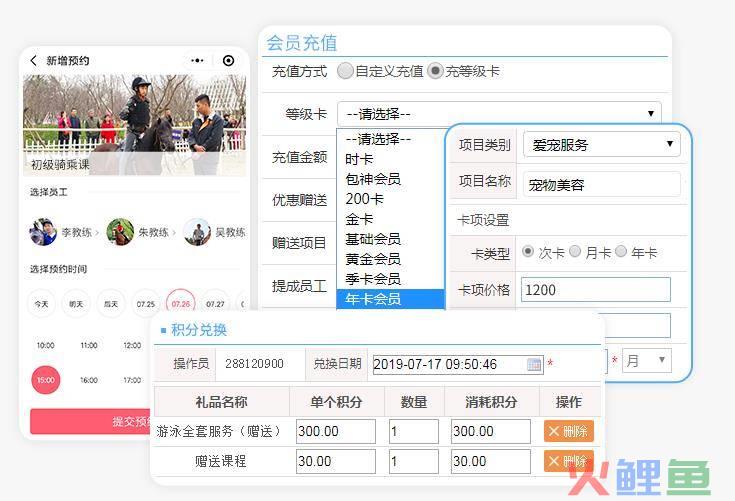Select 07.25 date chip
Image resolution: width=735 pixels, height=501 pixels.
[x=146, y=304]
